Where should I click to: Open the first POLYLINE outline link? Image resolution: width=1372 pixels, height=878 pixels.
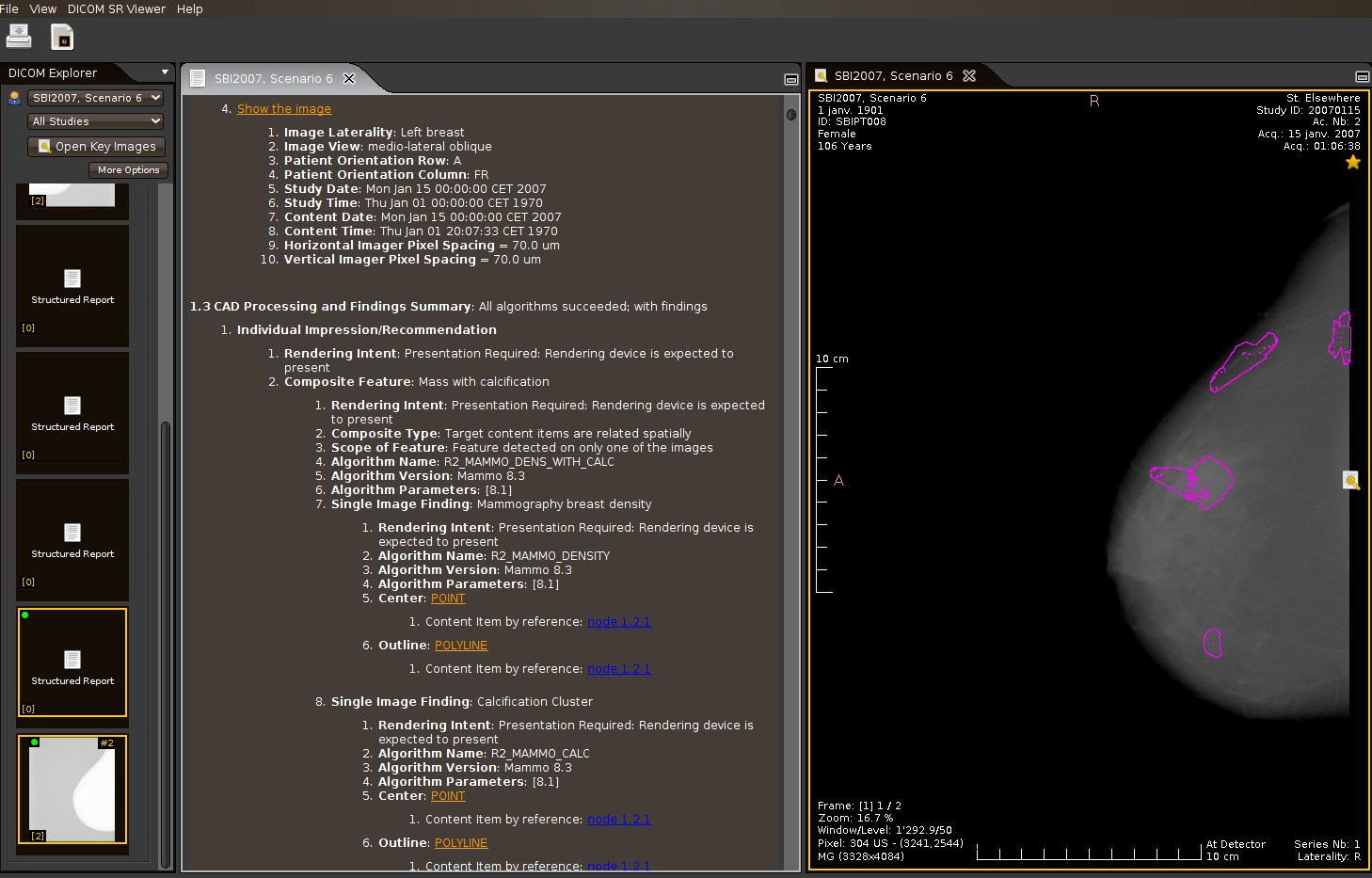(460, 646)
